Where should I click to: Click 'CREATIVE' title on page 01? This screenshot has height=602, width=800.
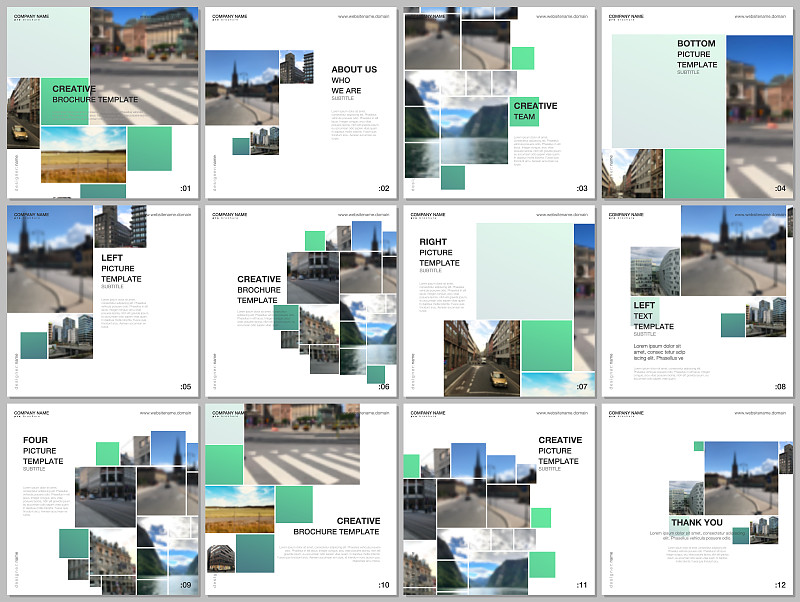(x=74, y=89)
